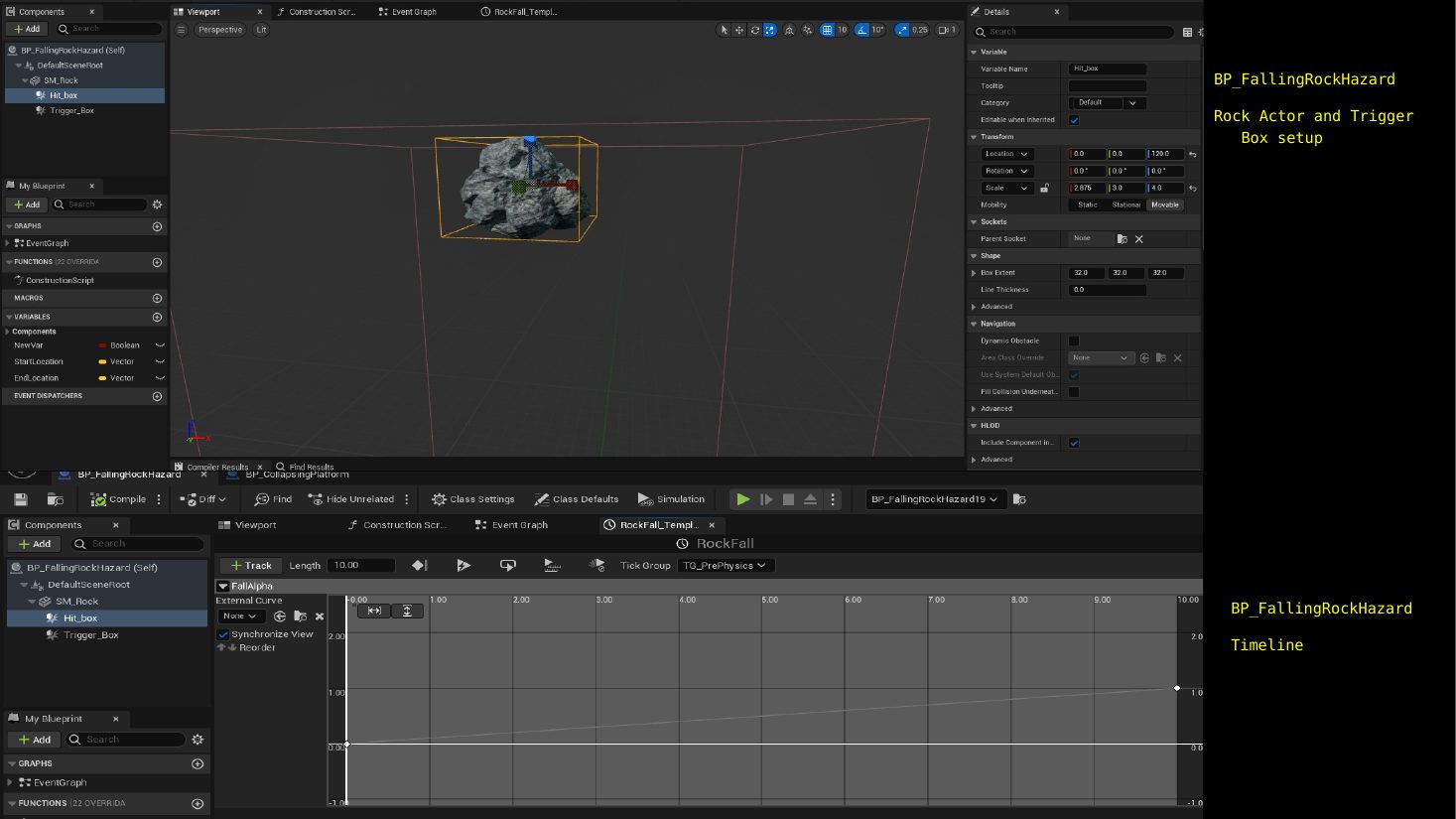Viewport: 1456px width, 819px height.
Task: Click the Simulation button
Action: click(671, 499)
